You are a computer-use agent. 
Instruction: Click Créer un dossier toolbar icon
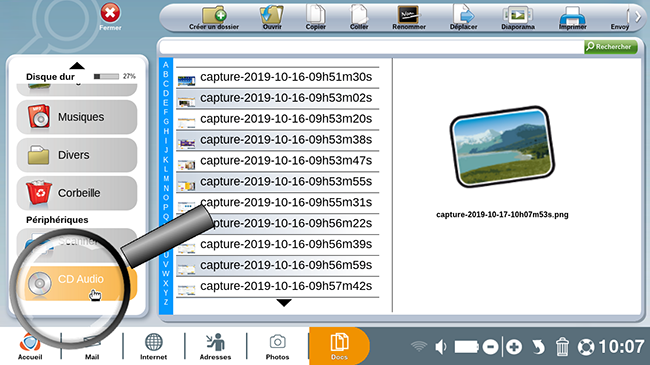[214, 15]
